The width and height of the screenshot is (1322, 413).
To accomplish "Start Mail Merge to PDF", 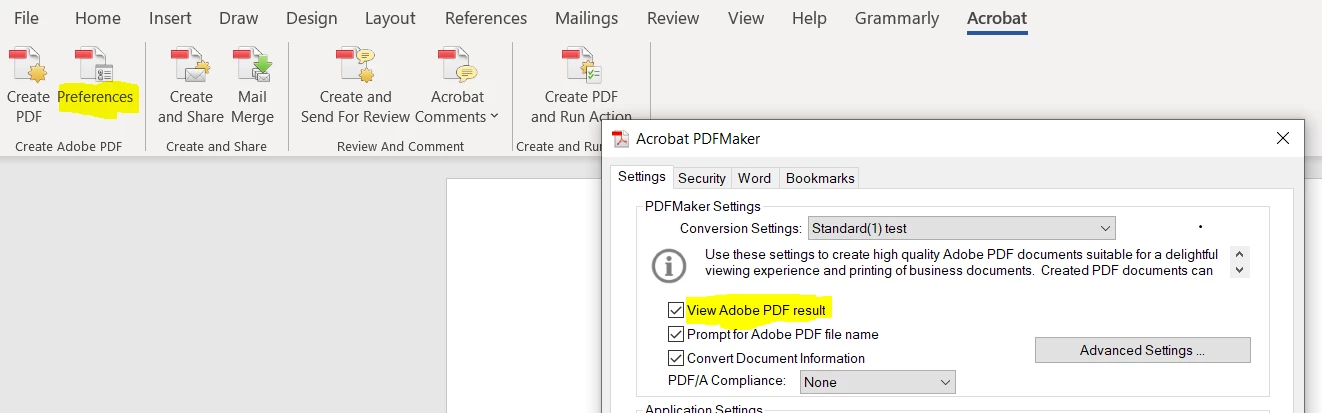I will (252, 87).
